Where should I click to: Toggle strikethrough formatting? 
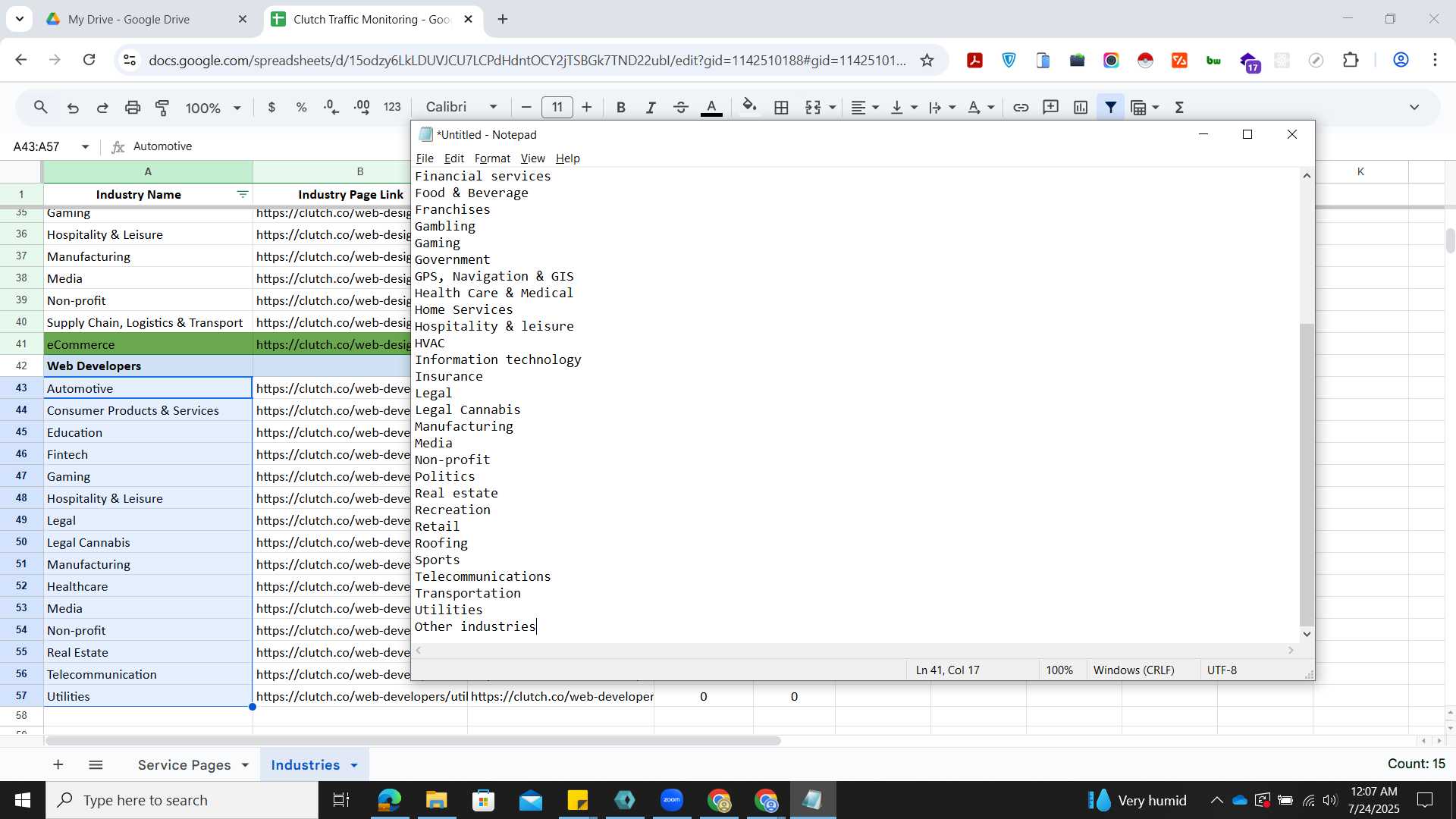tap(680, 108)
